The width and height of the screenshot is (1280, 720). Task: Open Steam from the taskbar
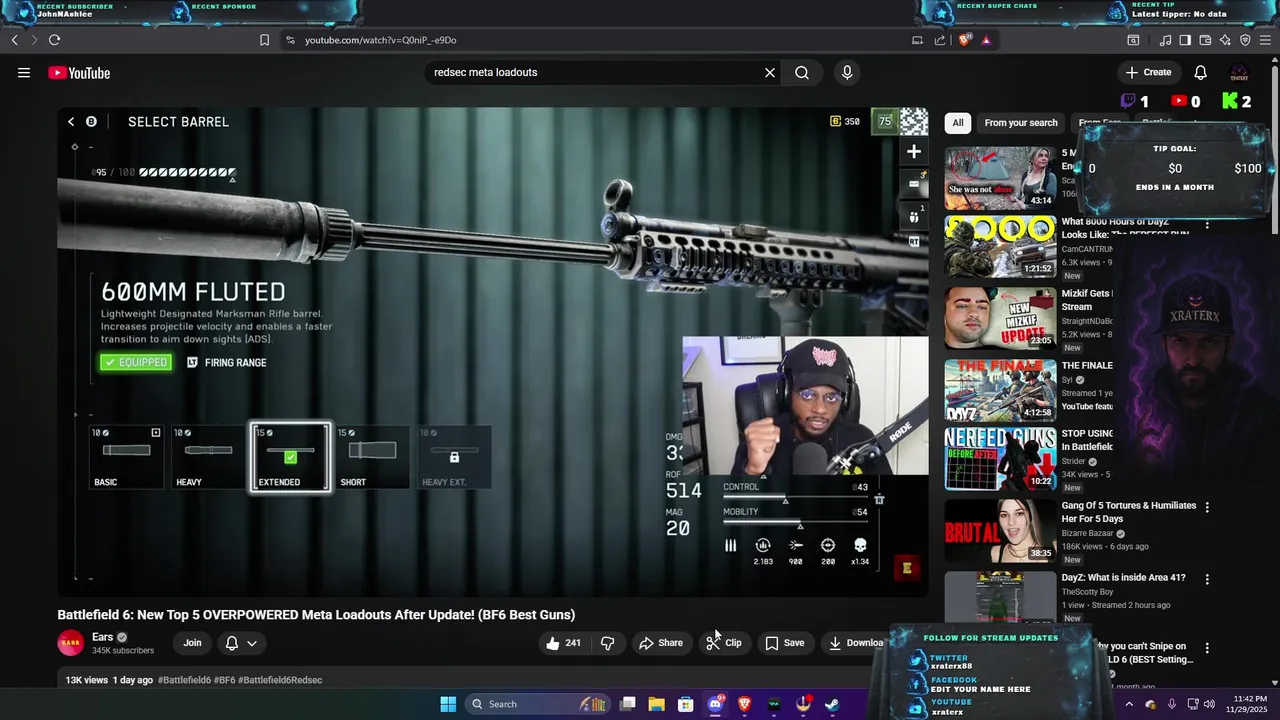coord(831,704)
